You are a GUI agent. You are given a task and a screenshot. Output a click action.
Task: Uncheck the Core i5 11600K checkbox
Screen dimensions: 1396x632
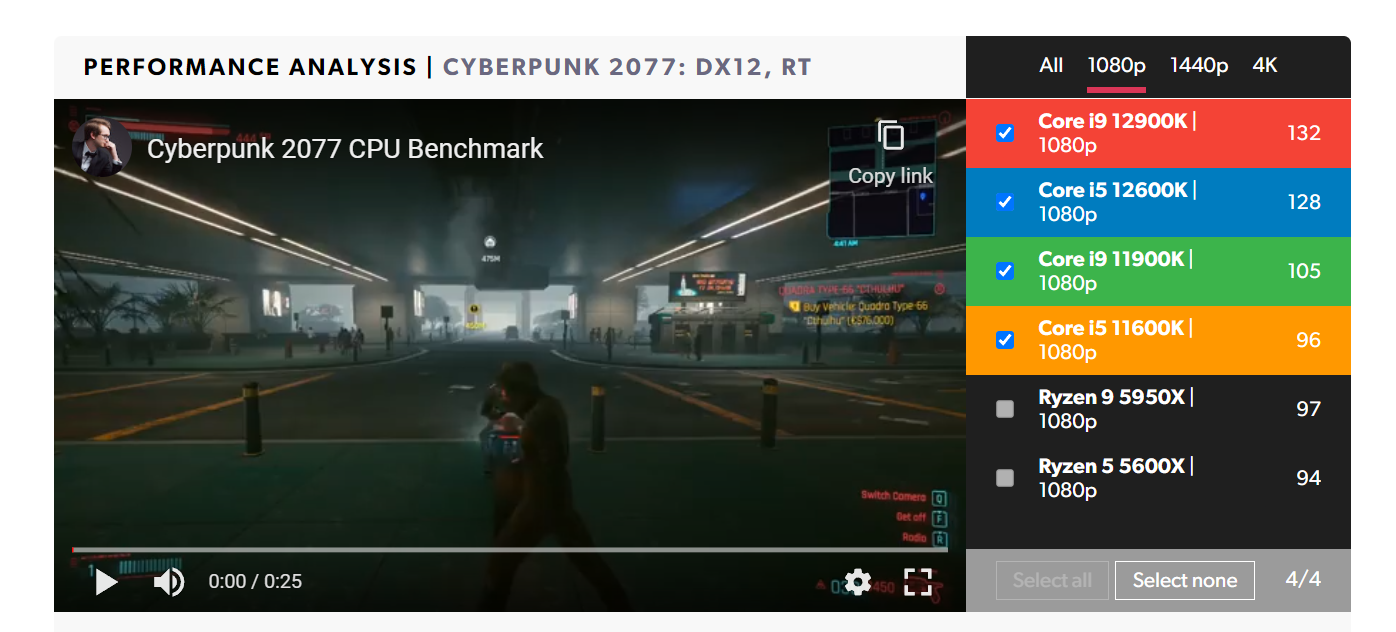click(x=1005, y=340)
